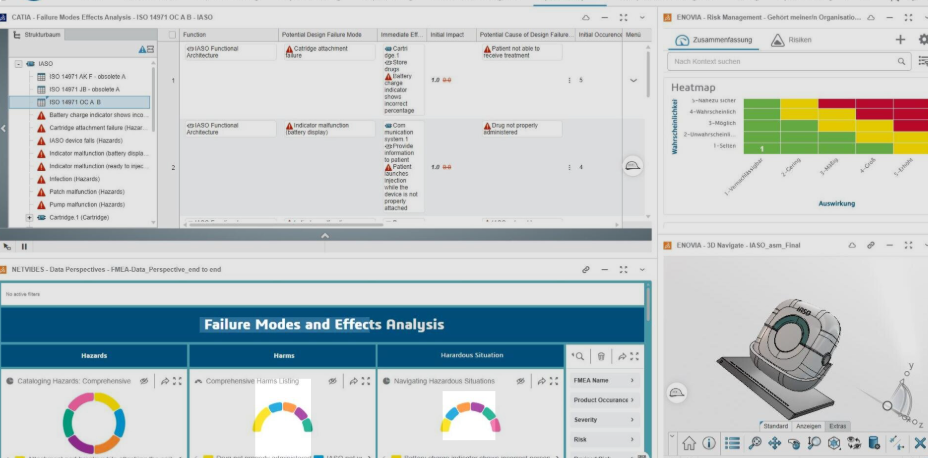The width and height of the screenshot is (928, 458).
Task: Click the green heatmap cell labeled 1
Action: [762, 149]
